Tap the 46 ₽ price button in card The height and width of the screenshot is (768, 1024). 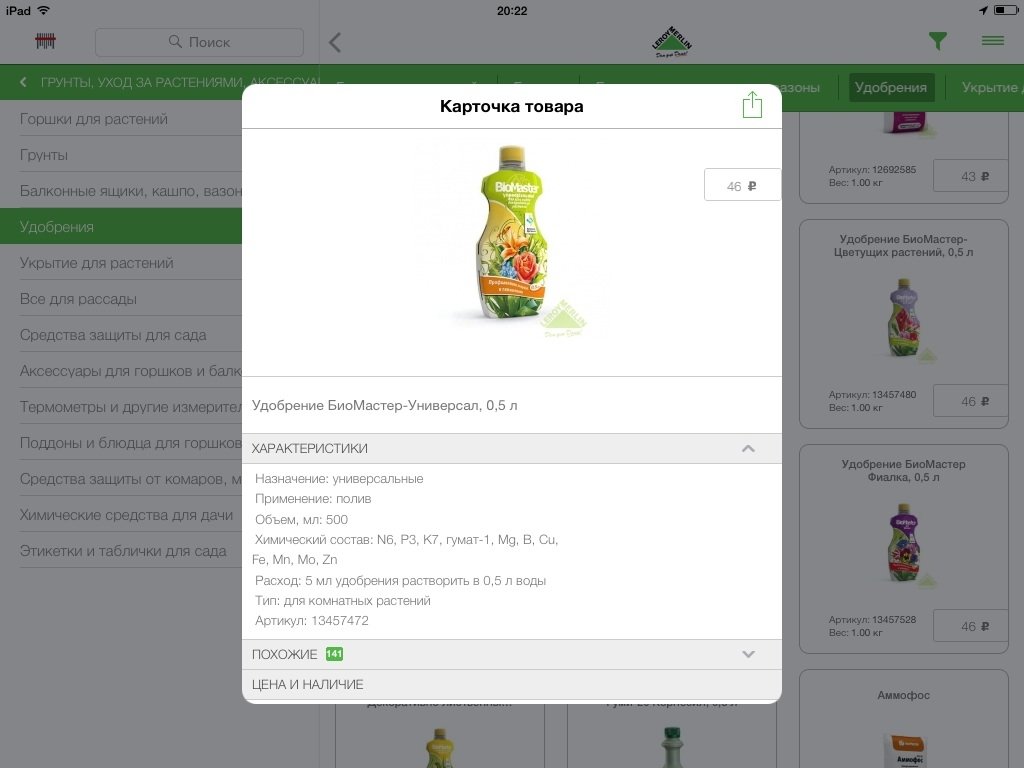[742, 185]
